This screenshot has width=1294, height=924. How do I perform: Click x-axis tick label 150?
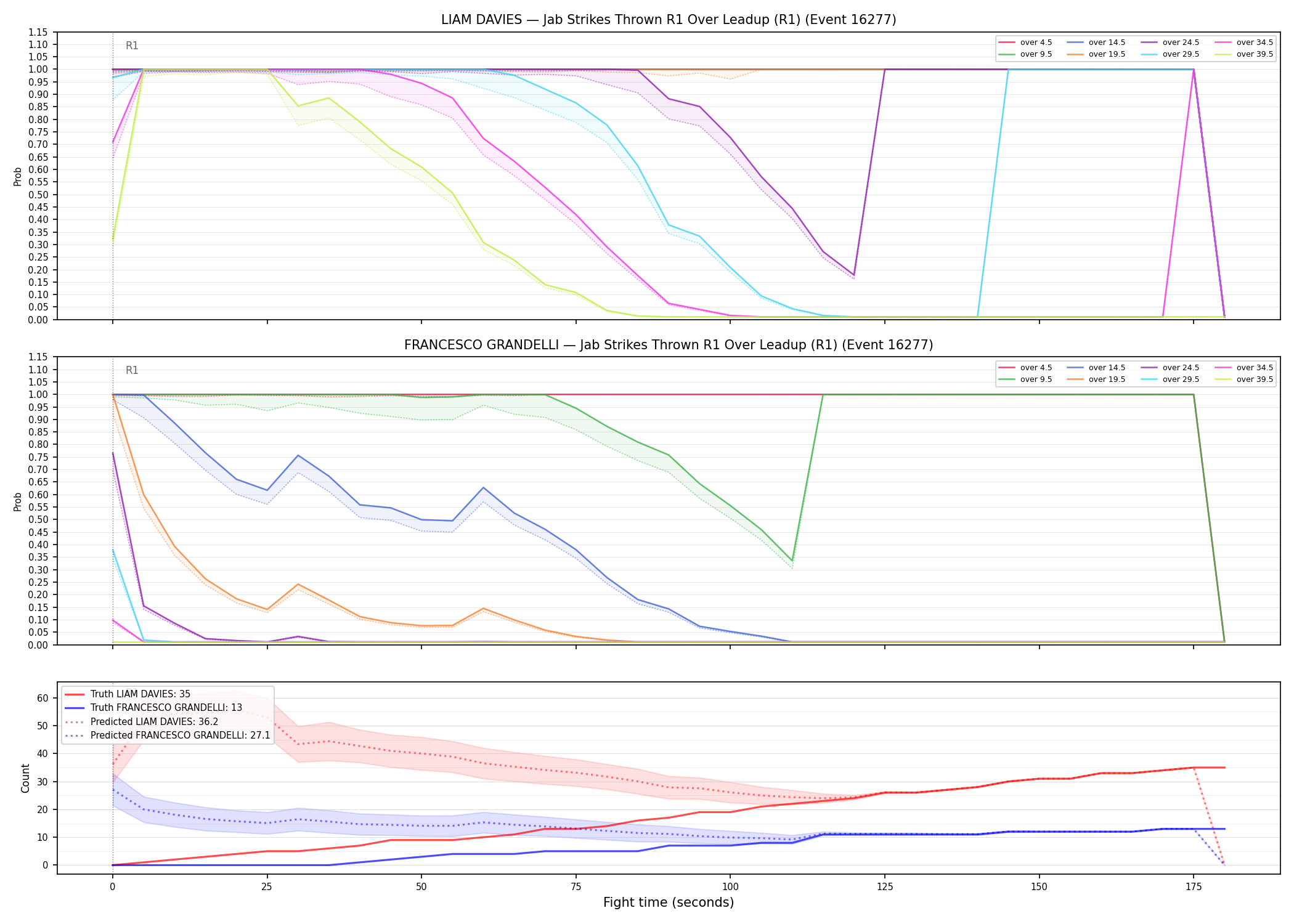(1040, 887)
